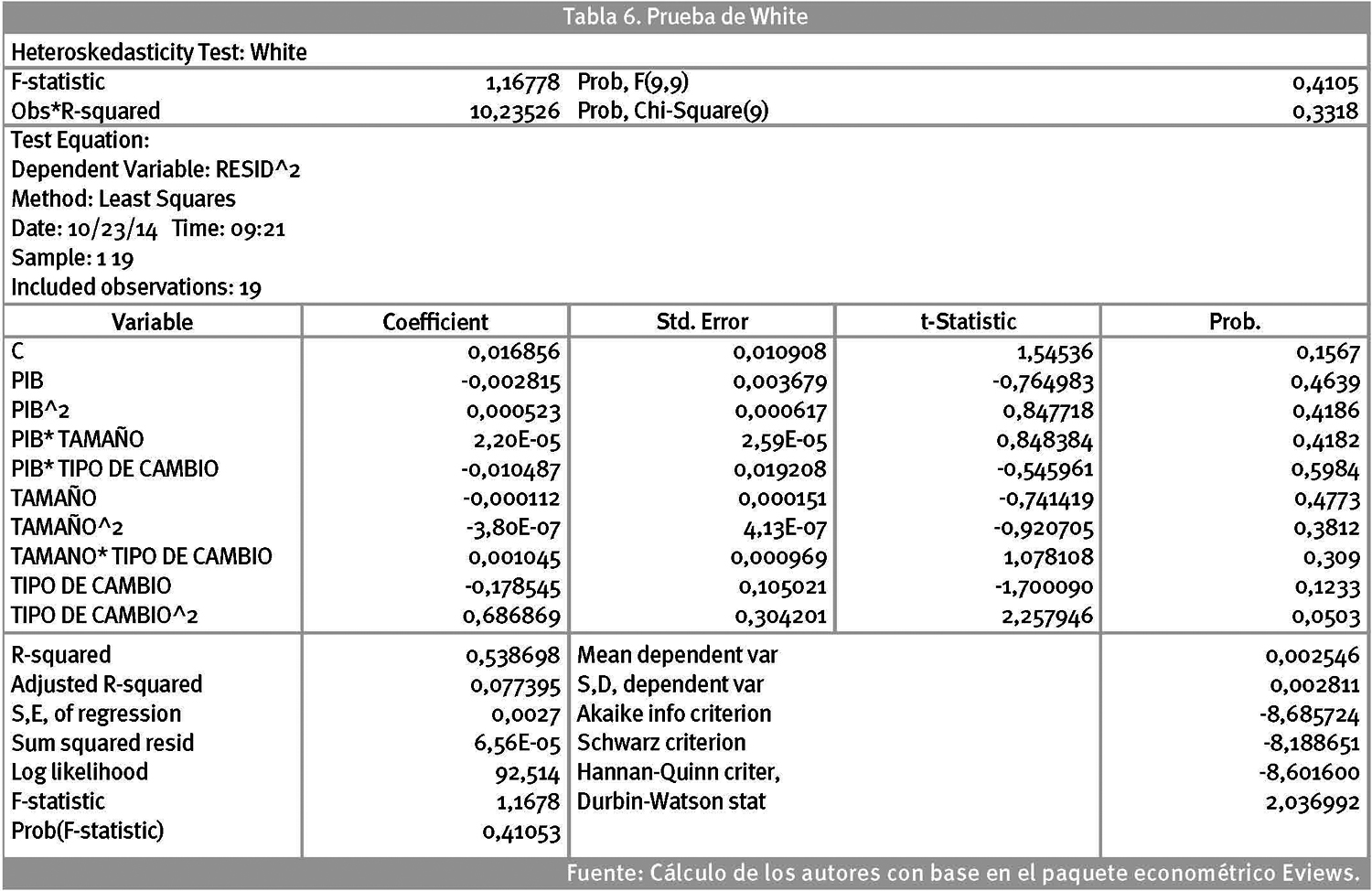Click the 'Tabla 6. Prueba de White' title
This screenshot has height=891, width=1372.
coord(685,16)
